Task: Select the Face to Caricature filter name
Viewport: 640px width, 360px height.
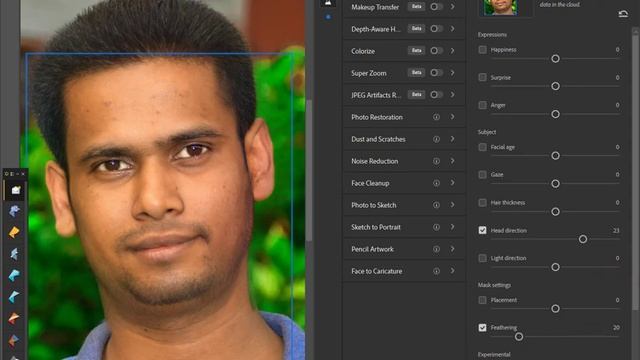Action: [x=377, y=271]
